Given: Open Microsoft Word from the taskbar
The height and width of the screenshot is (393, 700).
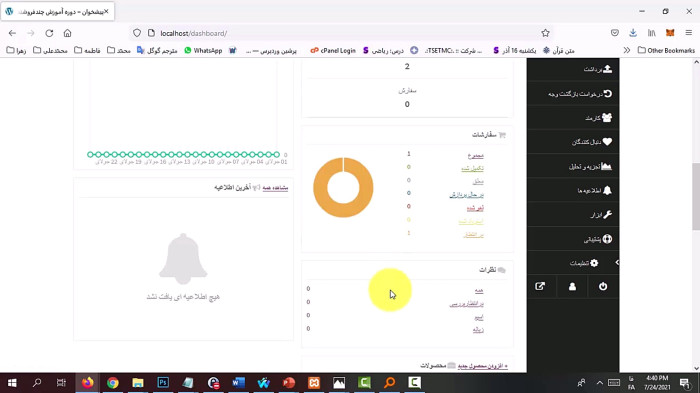Looking at the screenshot, I should 238,383.
